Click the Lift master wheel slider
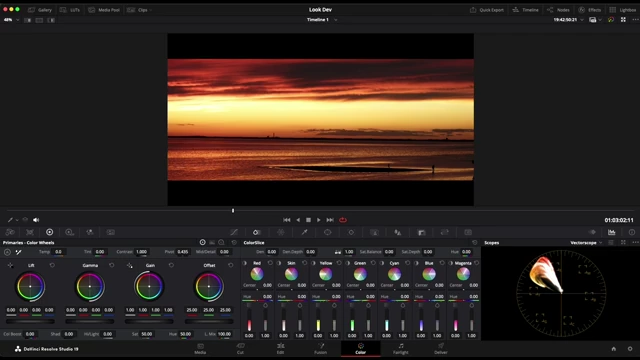The image size is (640, 360). point(30,321)
